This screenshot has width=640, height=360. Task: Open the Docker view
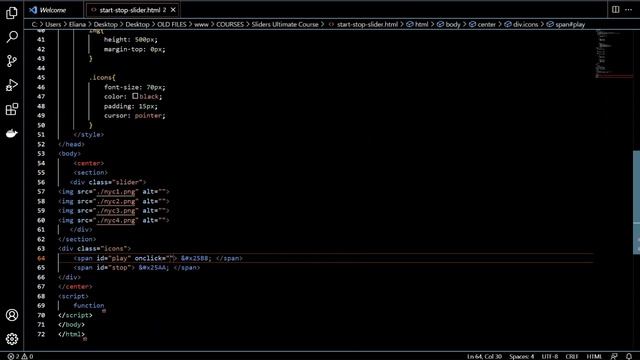coord(12,133)
